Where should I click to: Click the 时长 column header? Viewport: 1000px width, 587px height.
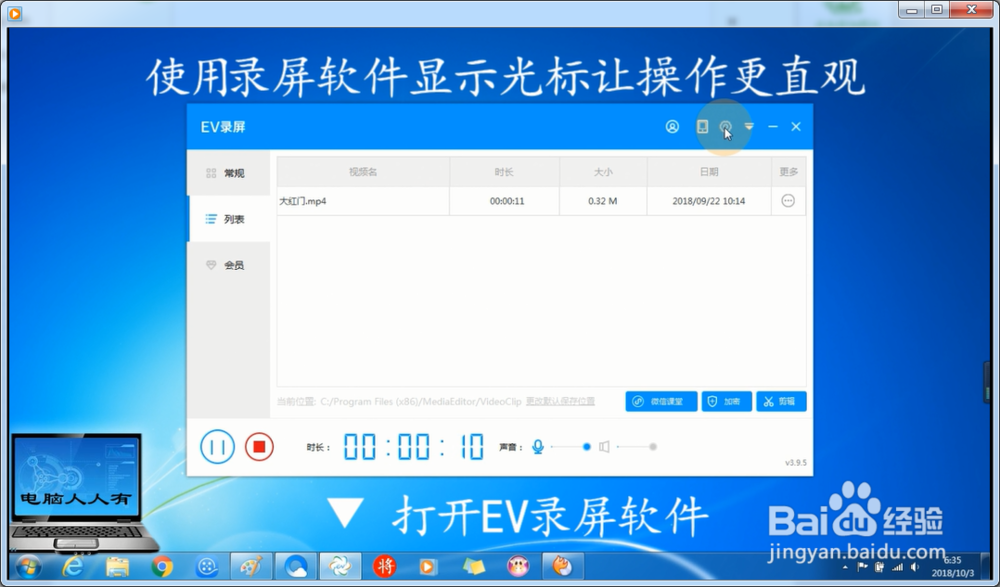tap(504, 172)
